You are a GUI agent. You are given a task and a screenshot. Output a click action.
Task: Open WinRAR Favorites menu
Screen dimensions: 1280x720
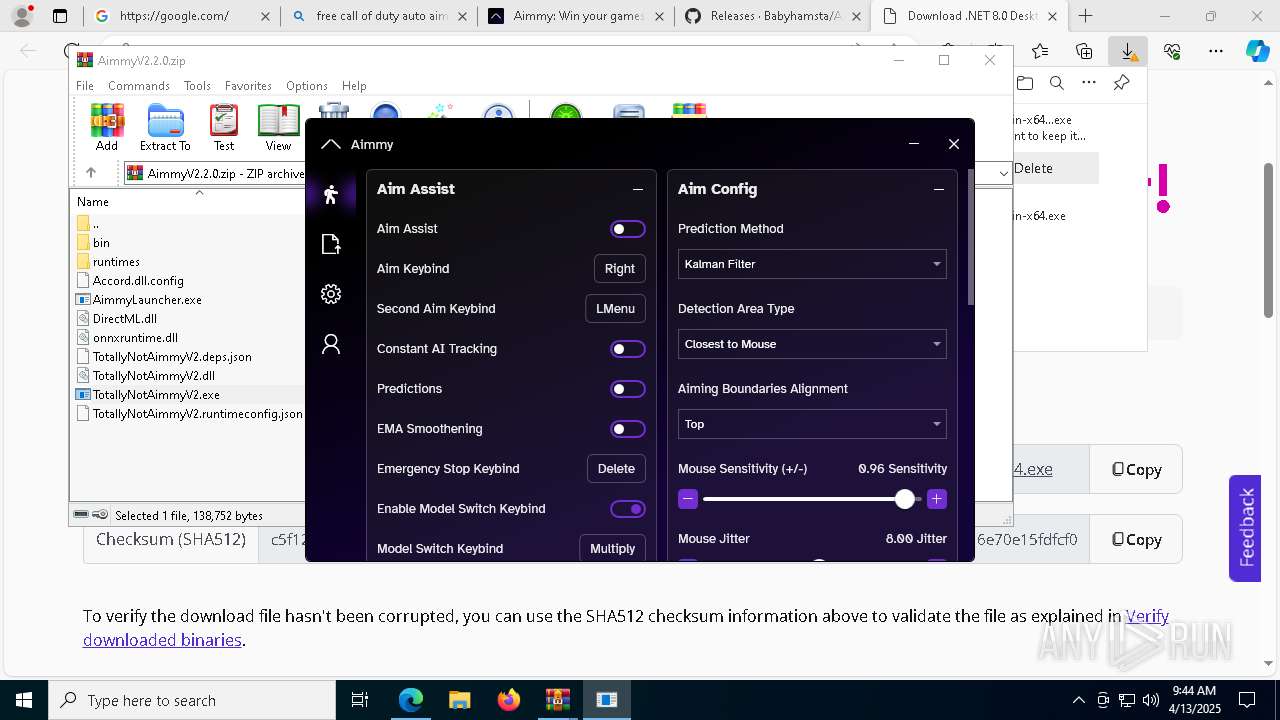248,86
